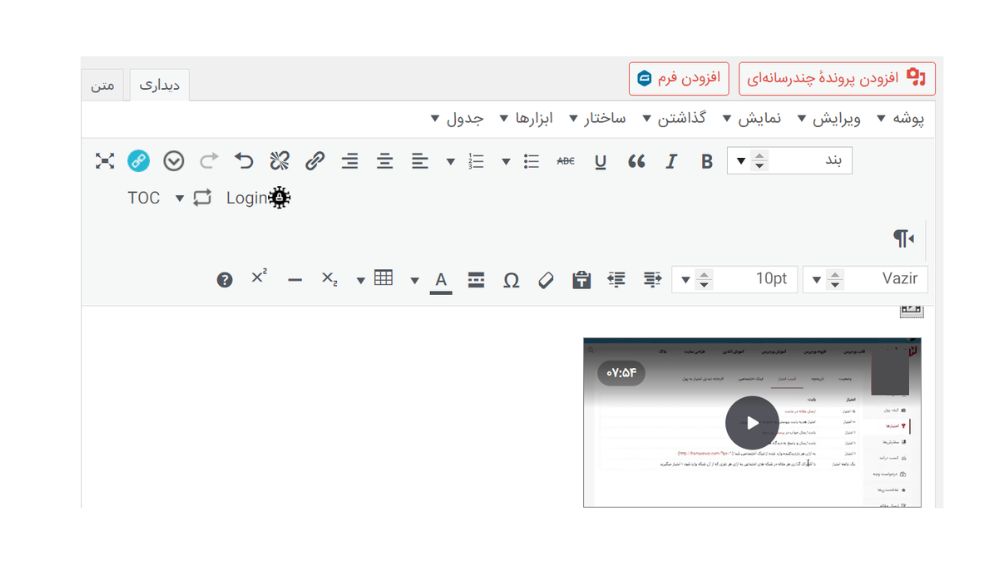Click the 07:54 duration badge on video
The height and width of the screenshot is (562, 1000).
621,373
